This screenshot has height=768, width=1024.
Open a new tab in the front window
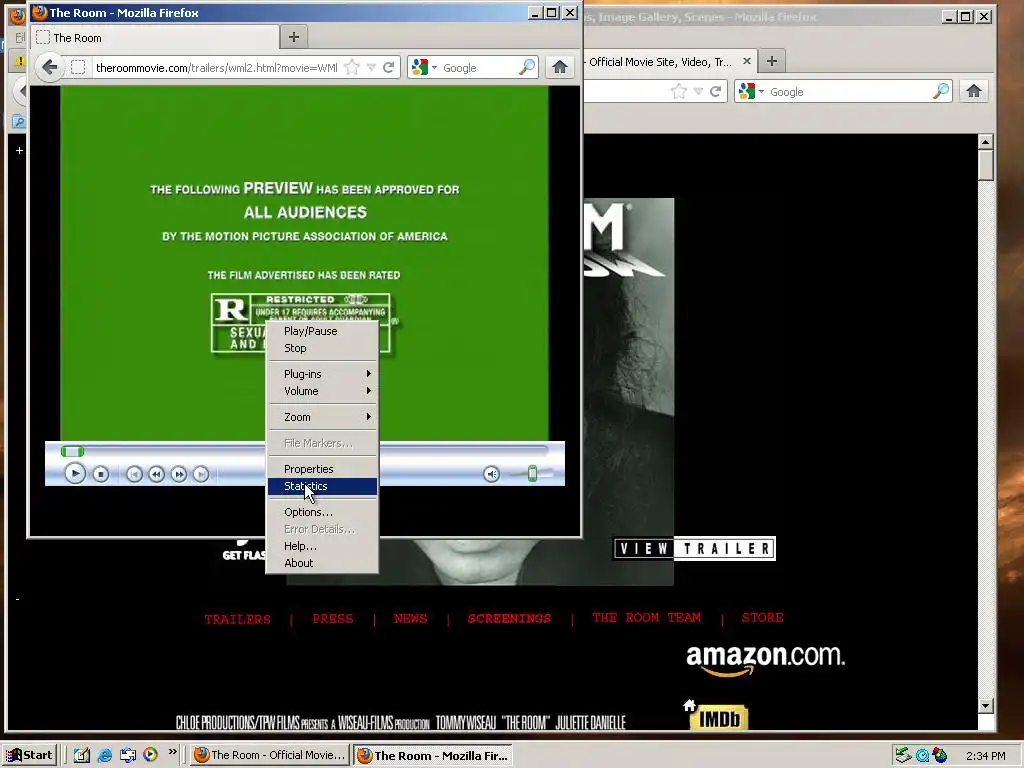tap(294, 37)
